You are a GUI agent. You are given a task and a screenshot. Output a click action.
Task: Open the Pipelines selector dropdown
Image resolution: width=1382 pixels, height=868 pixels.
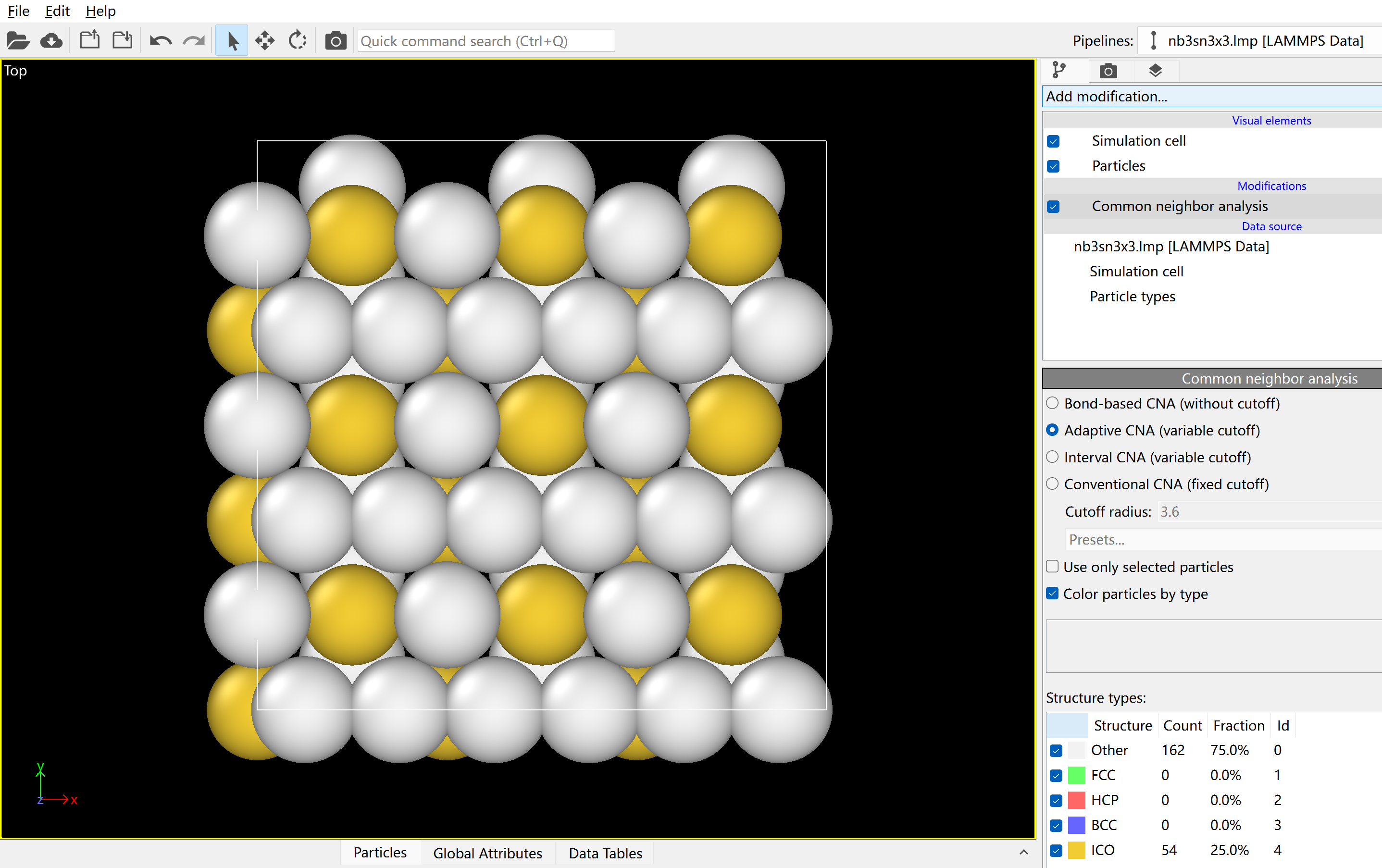click(1260, 41)
